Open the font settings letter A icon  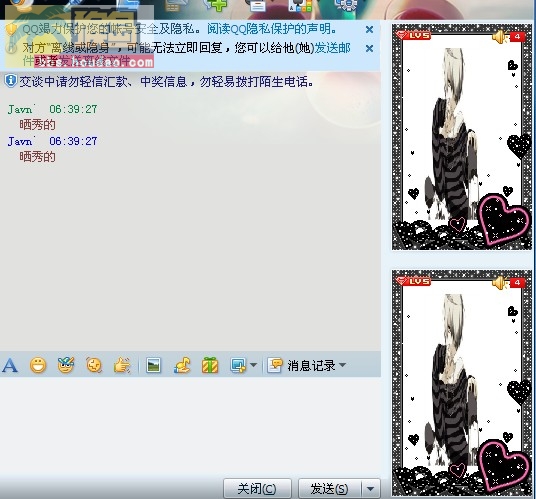coord(10,366)
